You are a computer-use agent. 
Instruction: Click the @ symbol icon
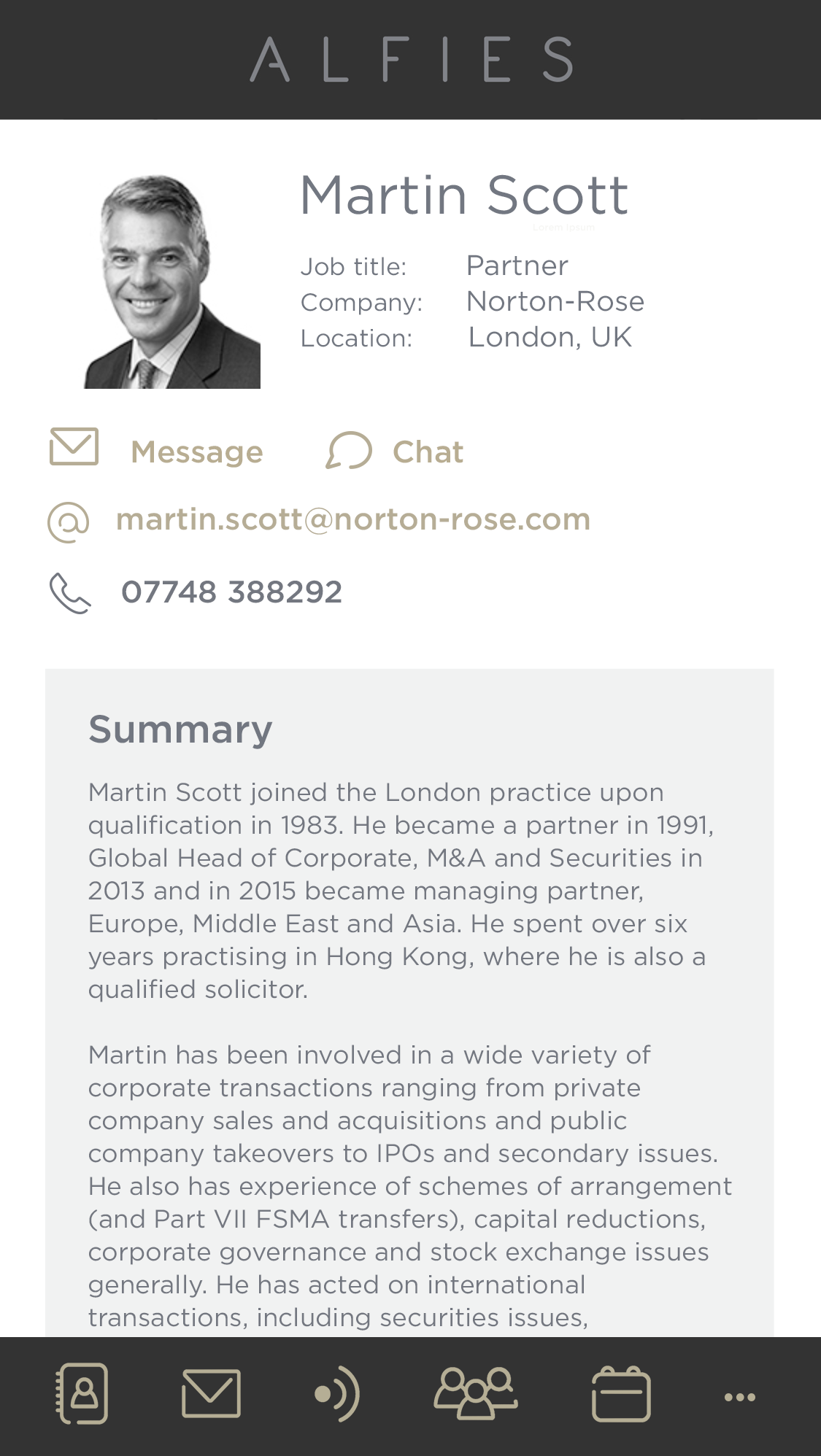pyautogui.click(x=68, y=522)
